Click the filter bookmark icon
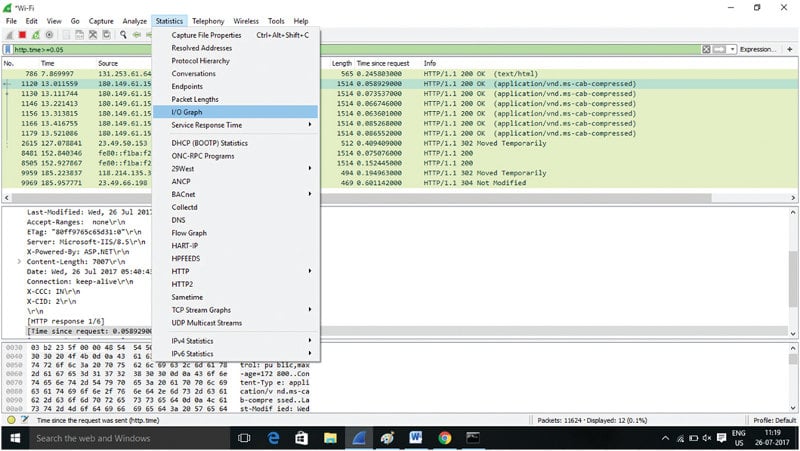800x451 pixels. [8, 49]
